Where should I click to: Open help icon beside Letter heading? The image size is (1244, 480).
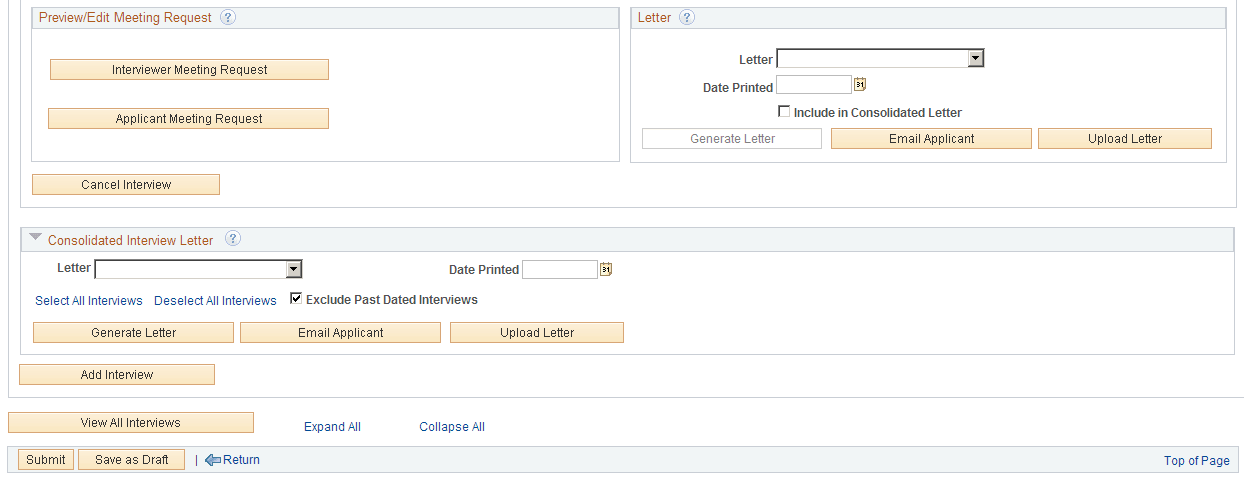pyautogui.click(x=687, y=18)
